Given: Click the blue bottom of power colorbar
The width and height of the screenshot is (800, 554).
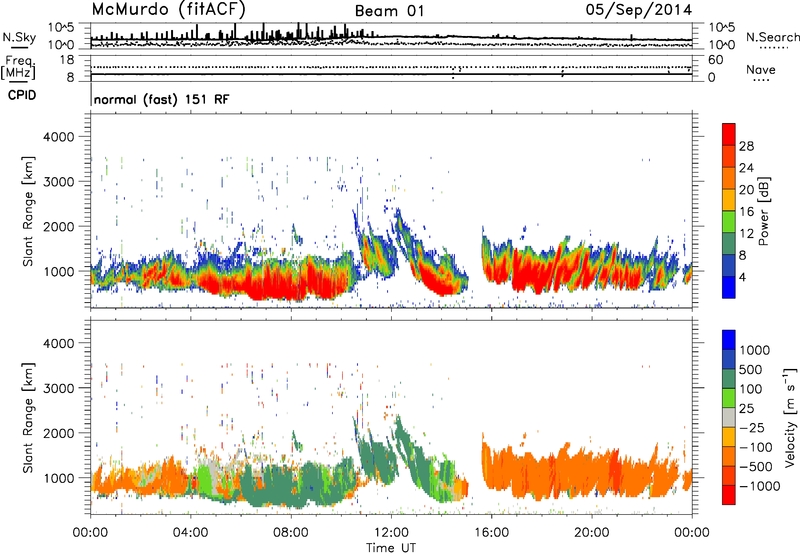Looking at the screenshot, I should pos(729,287).
